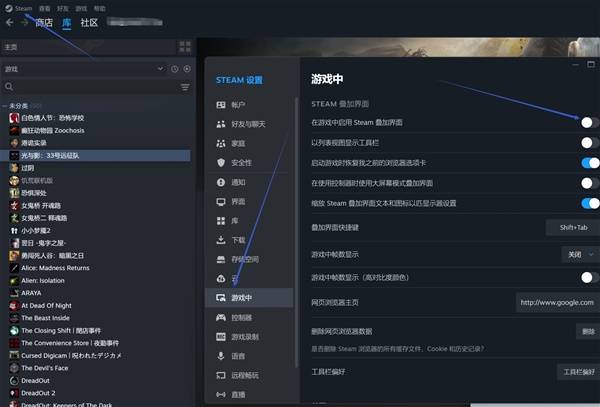Toggle 以列表视图显示工具栏 switch
Screen dimensions: 600x407
[x=590, y=143]
